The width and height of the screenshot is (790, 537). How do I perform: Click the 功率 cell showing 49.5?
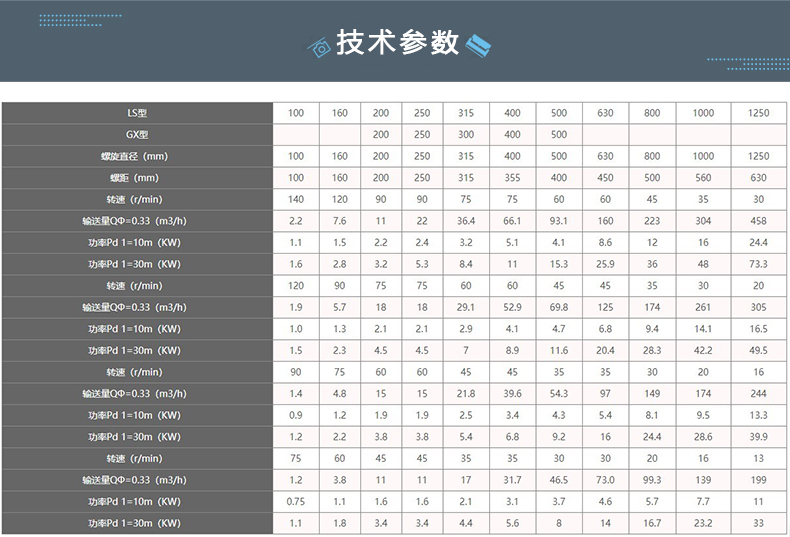(x=758, y=351)
